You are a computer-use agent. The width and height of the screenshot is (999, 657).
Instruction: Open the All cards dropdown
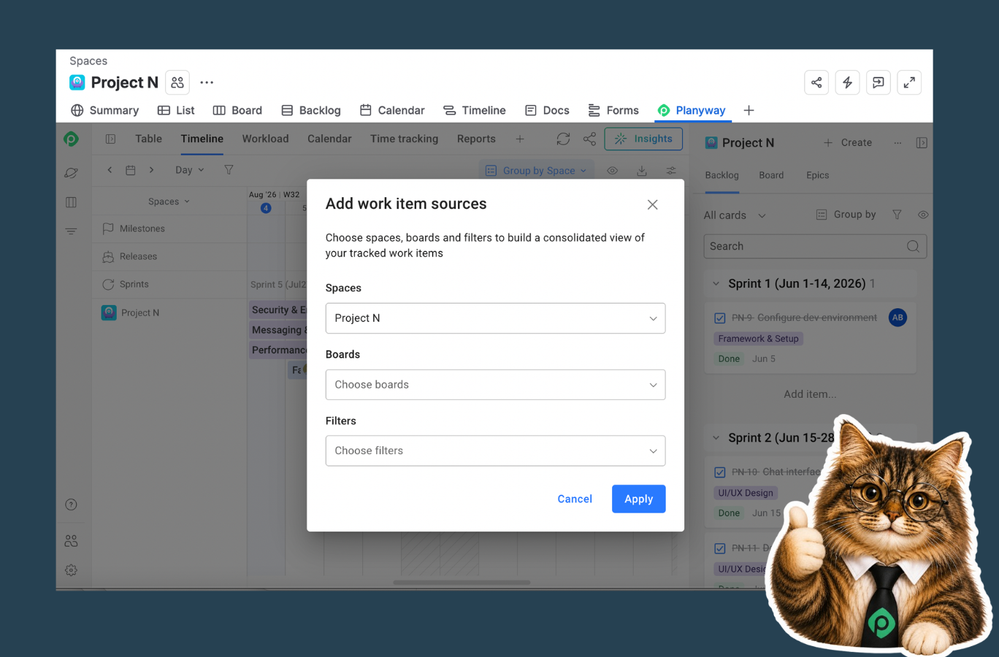(x=735, y=215)
